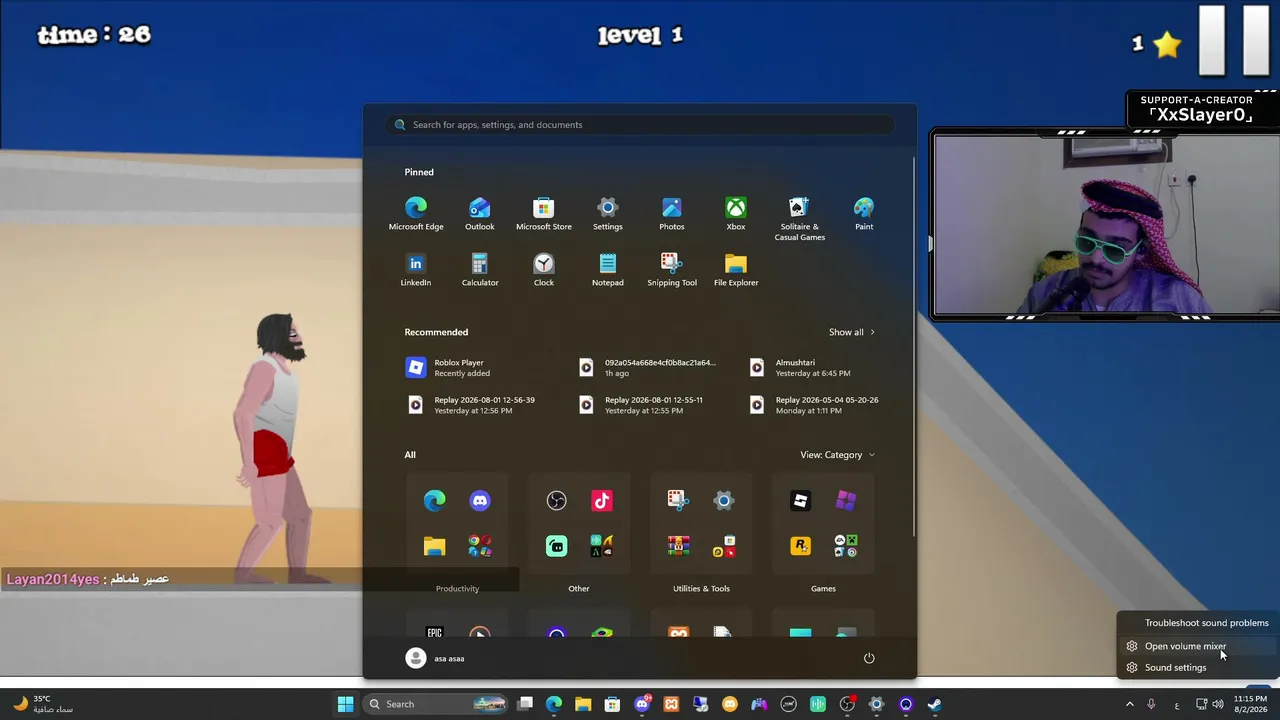Viewport: 1280px width, 720px height.
Task: Open the pinned Settings app
Action: 608,214
